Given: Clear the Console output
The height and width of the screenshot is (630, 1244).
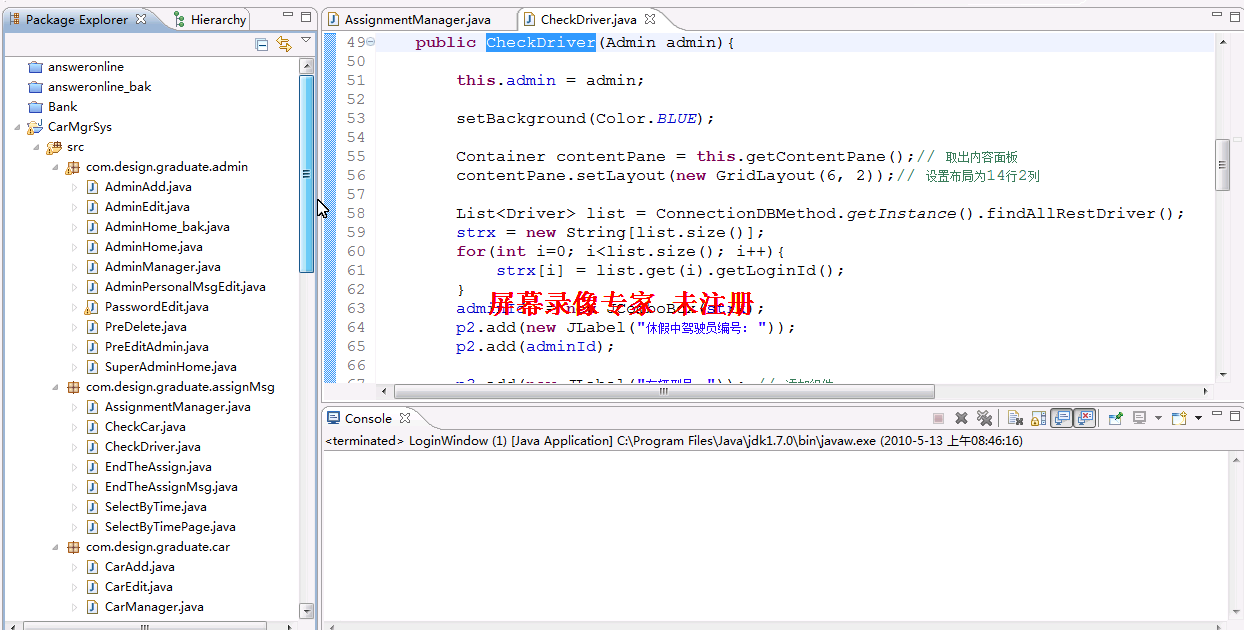Looking at the screenshot, I should (1015, 418).
